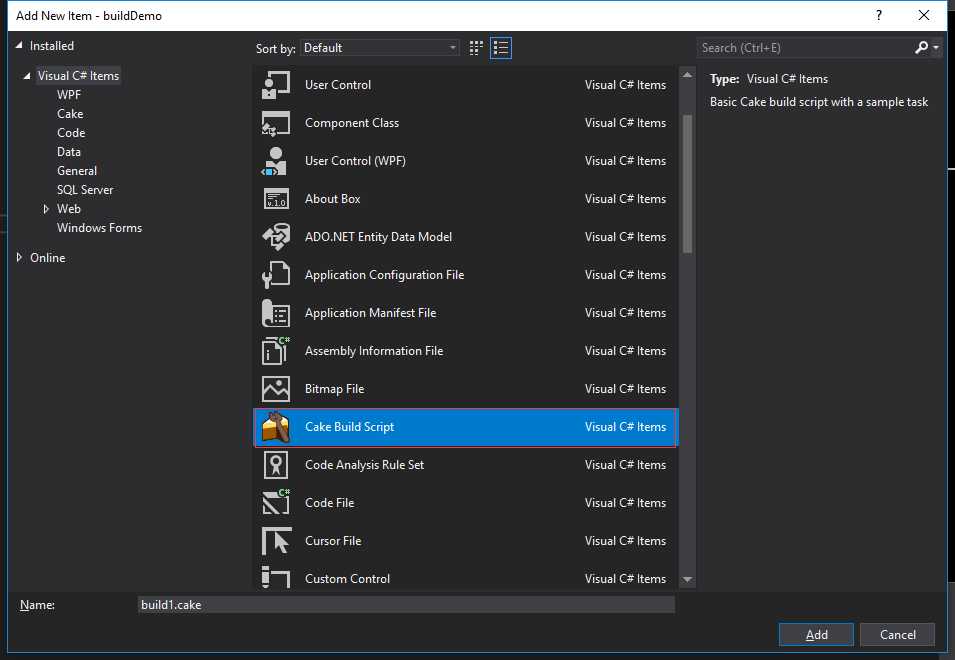Click the Name input field

pyautogui.click(x=406, y=605)
